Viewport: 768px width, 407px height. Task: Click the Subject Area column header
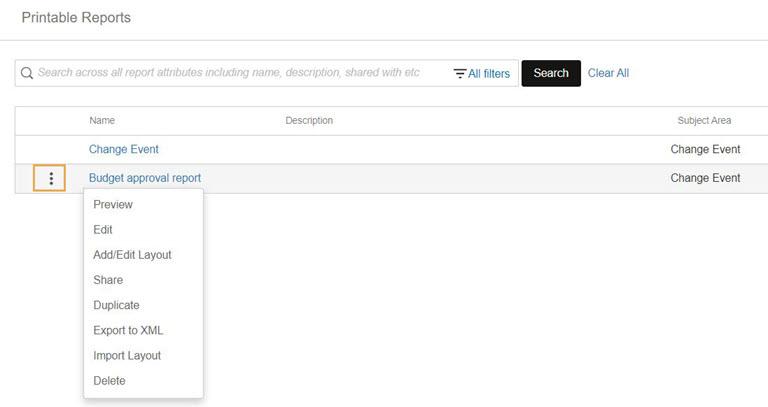click(704, 121)
